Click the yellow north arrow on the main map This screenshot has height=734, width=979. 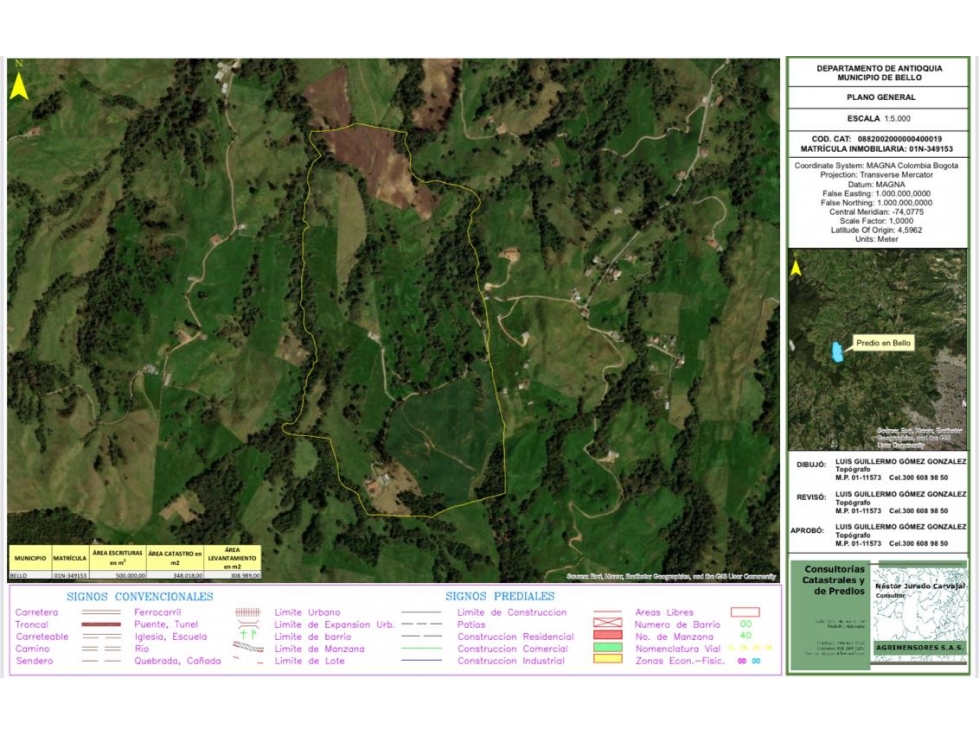19,86
